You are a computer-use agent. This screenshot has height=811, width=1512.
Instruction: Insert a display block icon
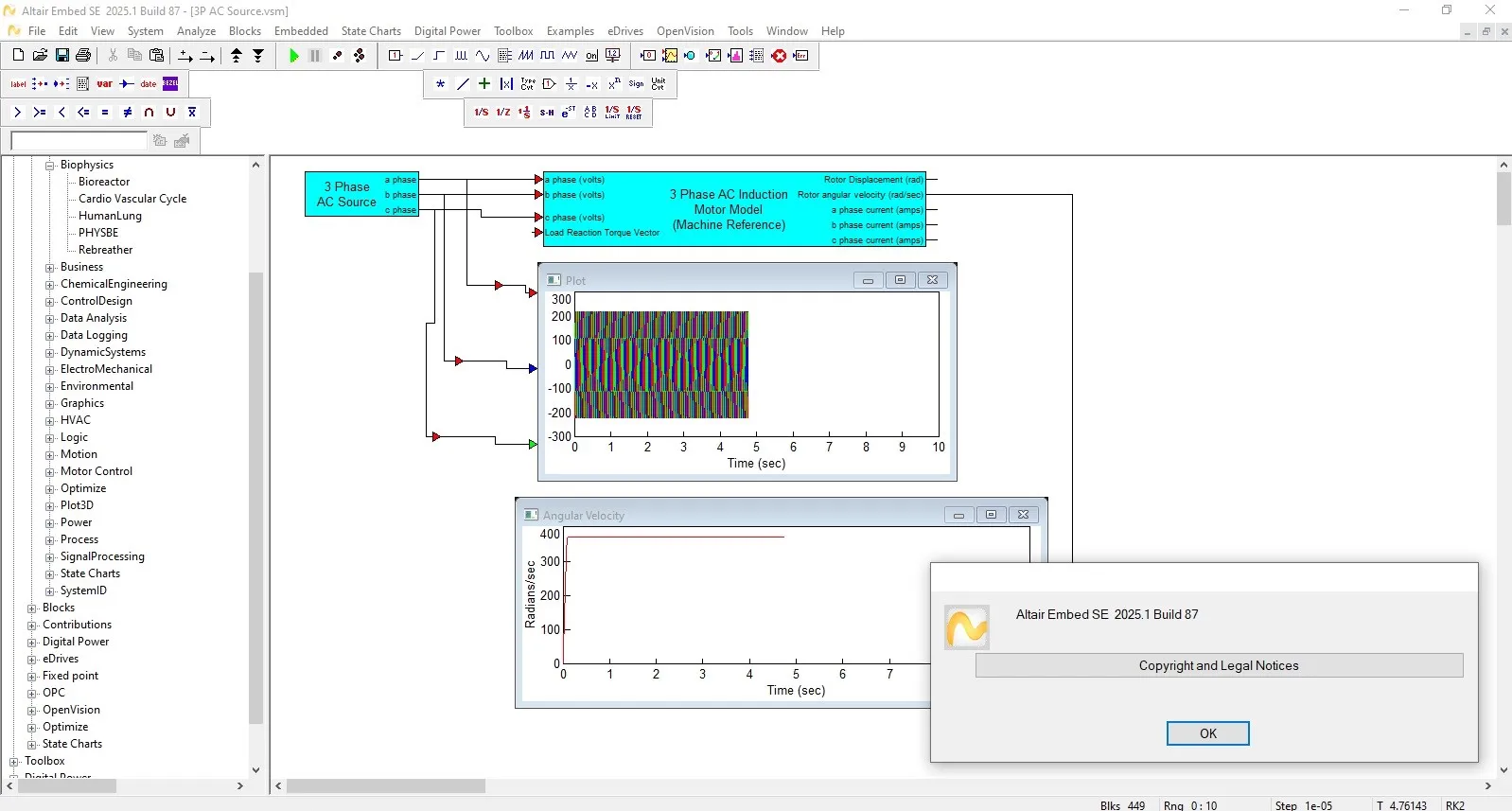pos(648,56)
